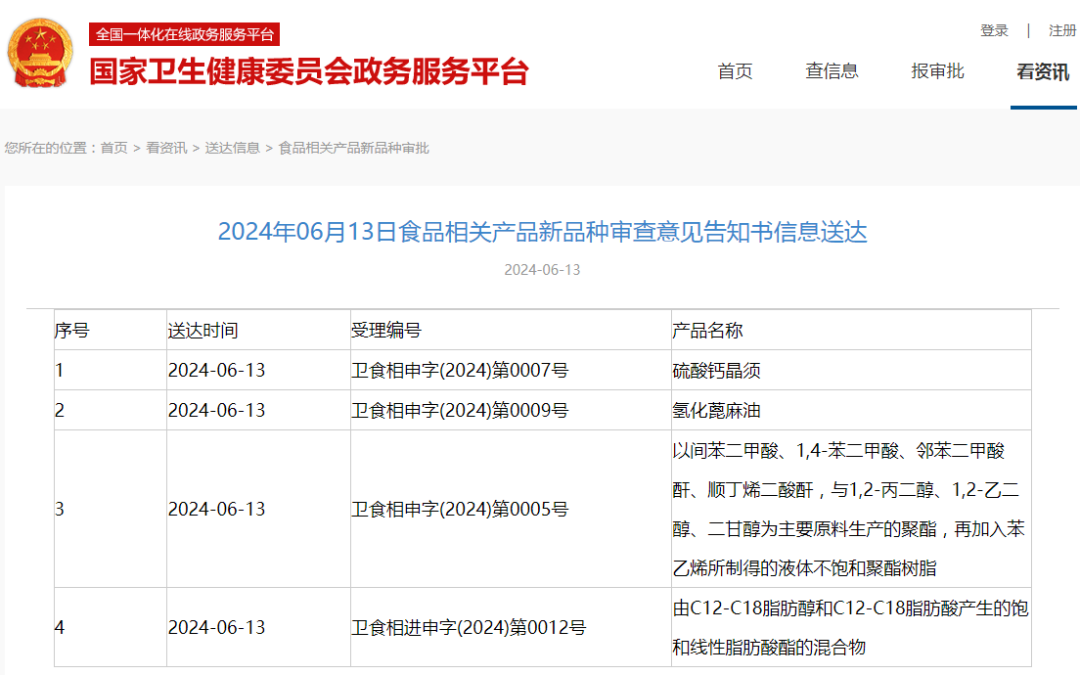This screenshot has width=1080, height=675.
Task: Open the 查信息 navigation tab
Action: [831, 71]
